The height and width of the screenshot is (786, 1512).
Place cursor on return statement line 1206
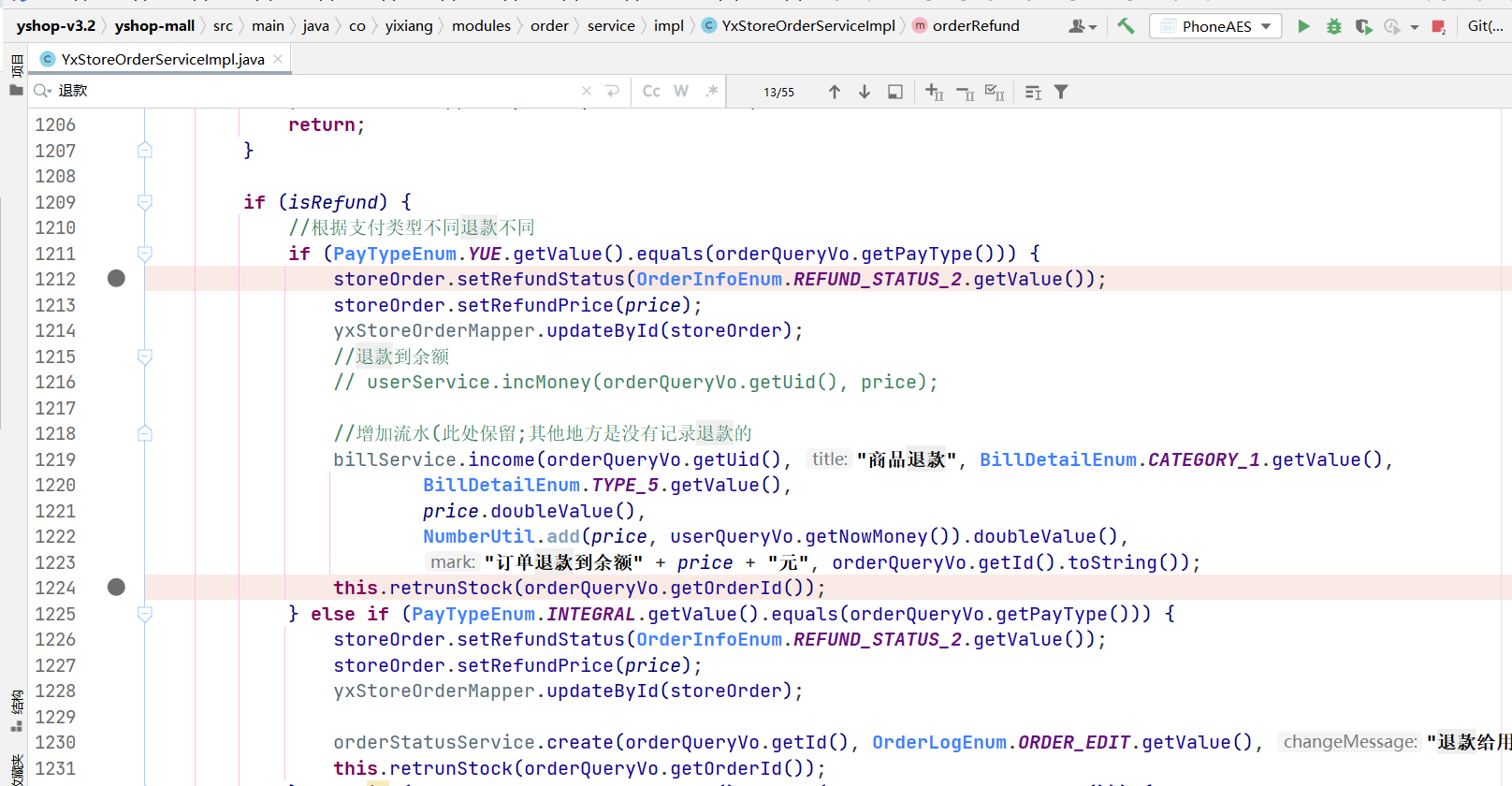[327, 124]
